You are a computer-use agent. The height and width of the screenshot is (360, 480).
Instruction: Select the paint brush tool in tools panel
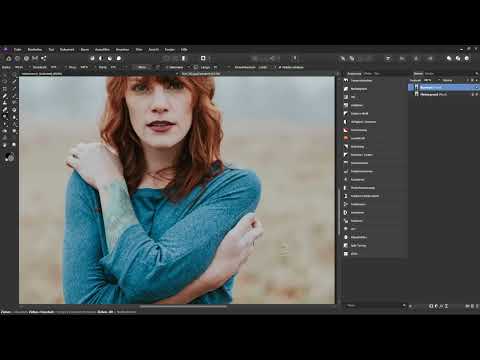coord(5,96)
